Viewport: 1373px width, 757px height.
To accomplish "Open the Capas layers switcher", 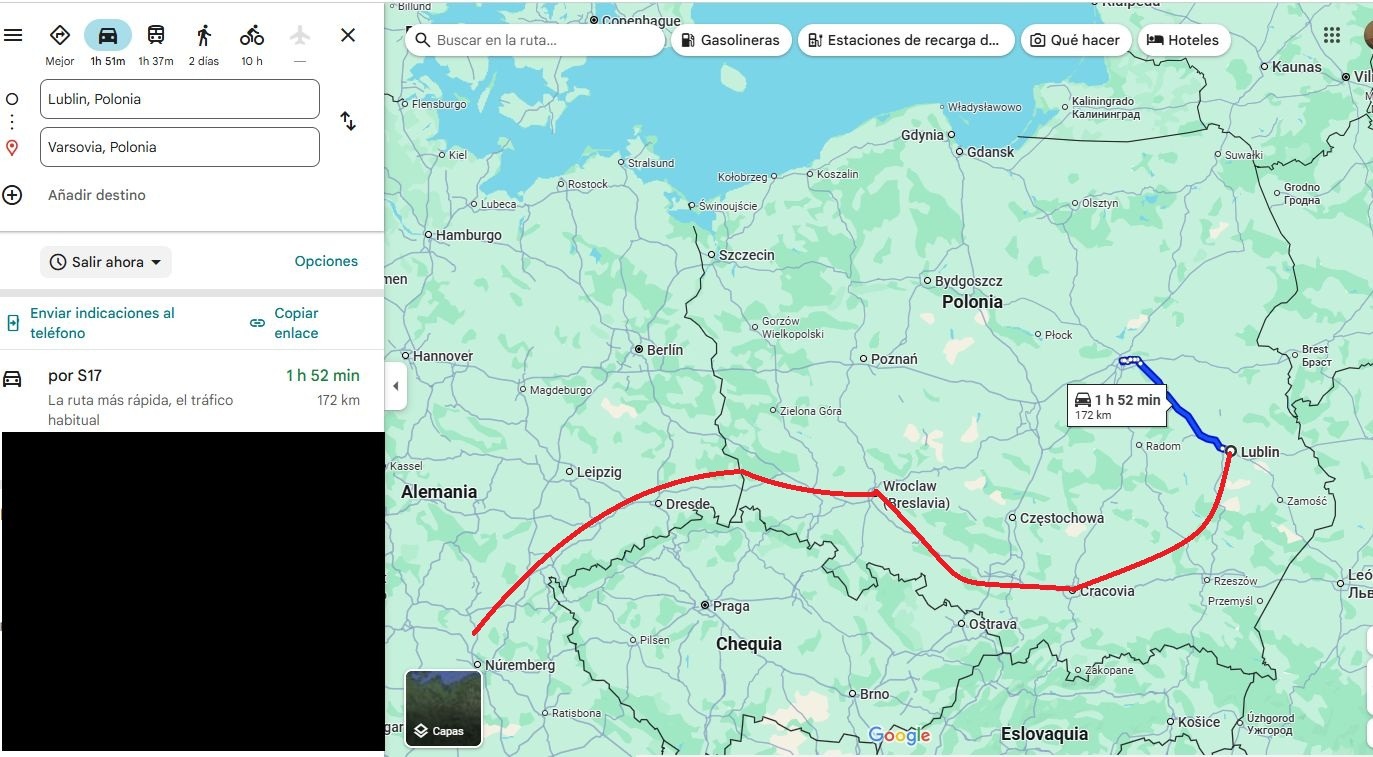I will (x=444, y=709).
